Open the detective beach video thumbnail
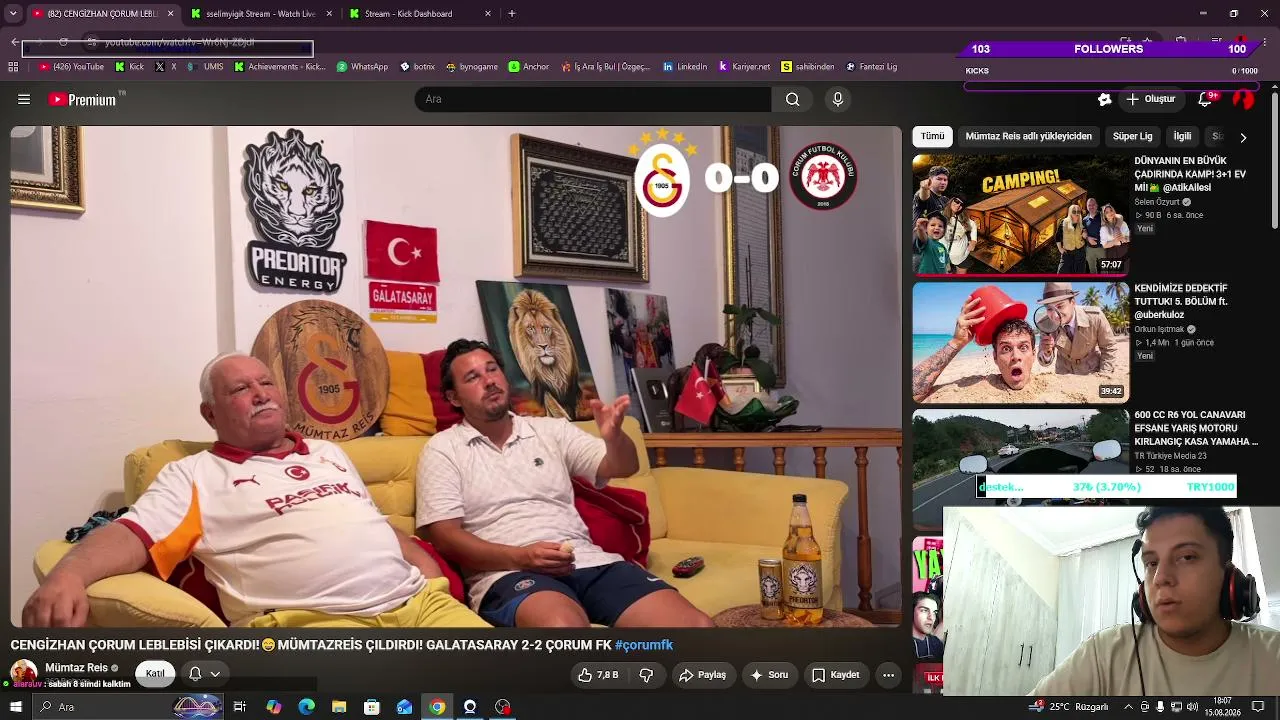 [x=1020, y=342]
